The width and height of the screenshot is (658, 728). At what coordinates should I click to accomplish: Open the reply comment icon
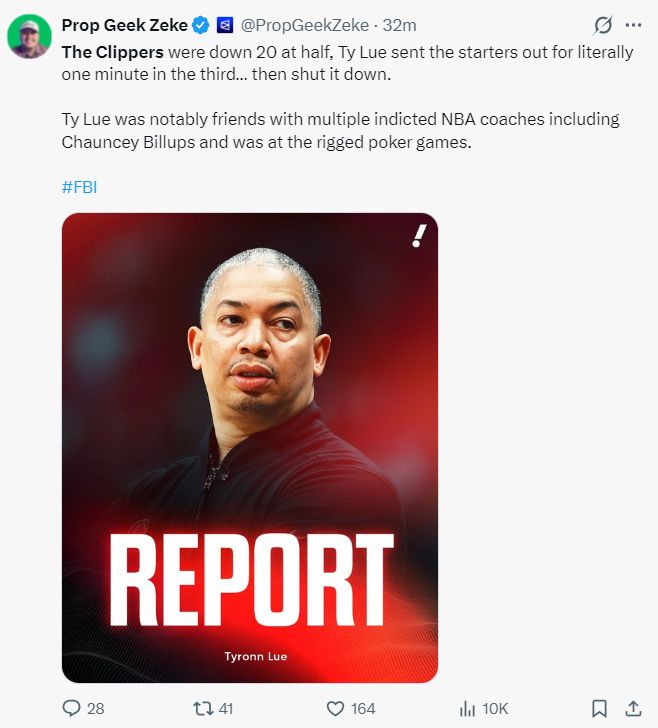(72, 708)
